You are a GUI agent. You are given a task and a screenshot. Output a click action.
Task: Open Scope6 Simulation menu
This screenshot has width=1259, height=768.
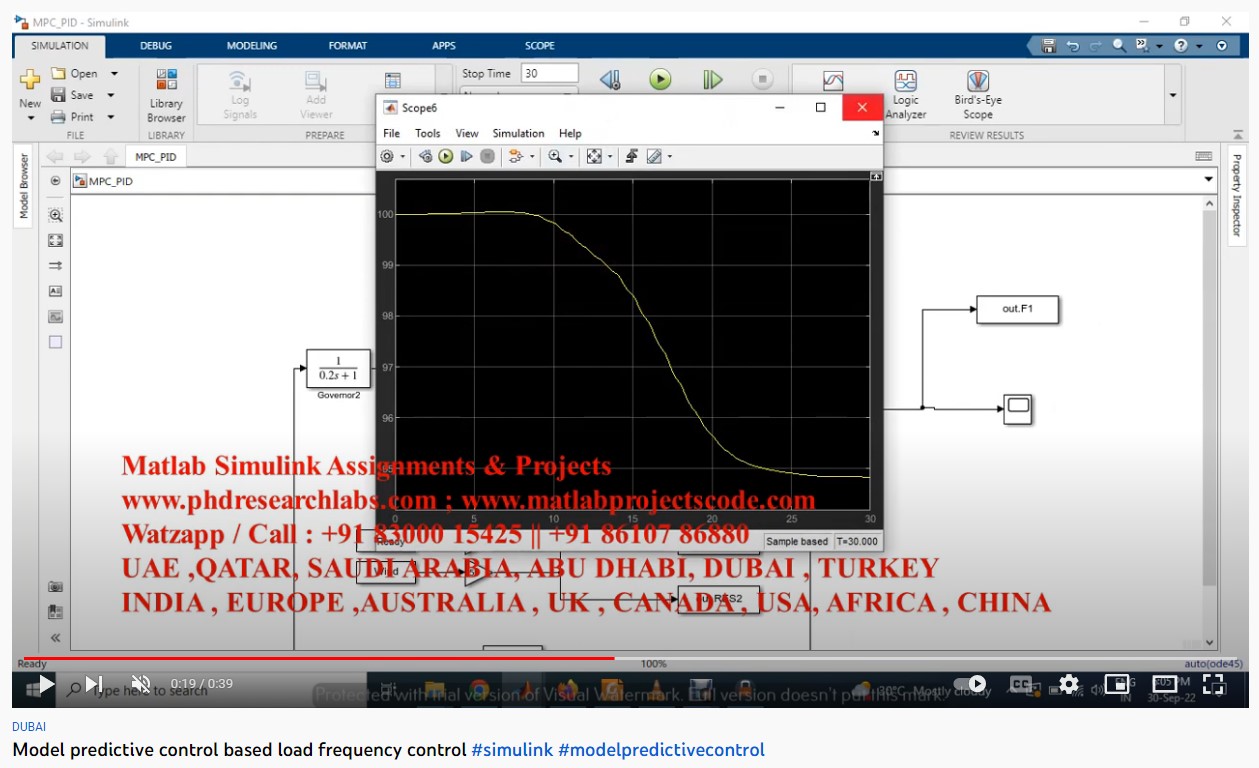click(x=518, y=133)
